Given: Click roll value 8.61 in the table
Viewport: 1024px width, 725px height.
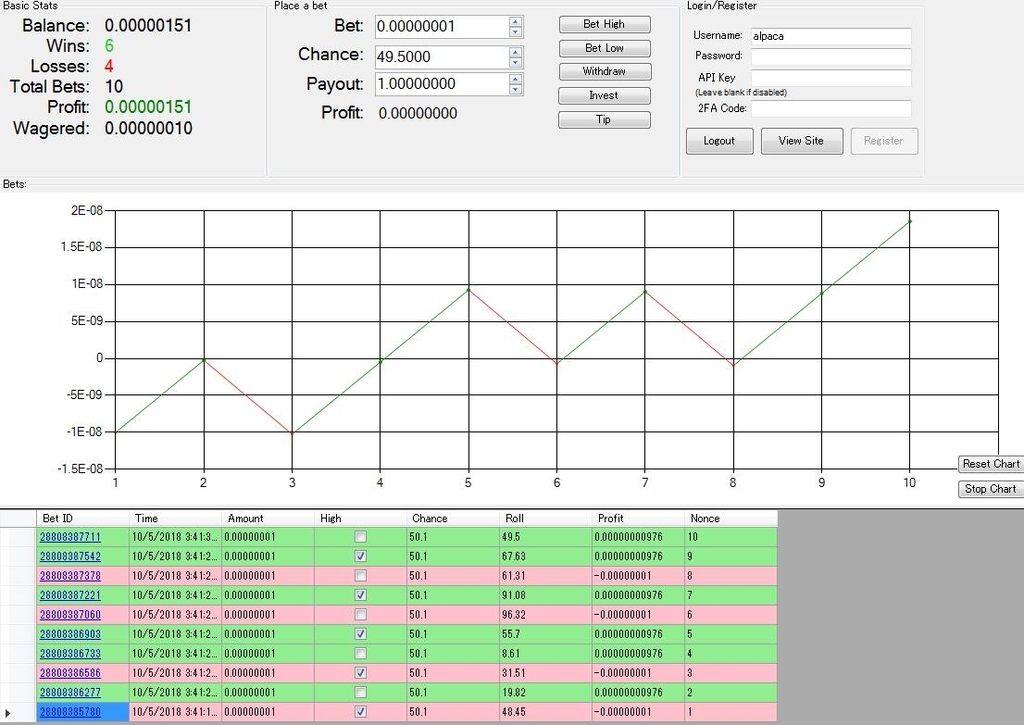Looking at the screenshot, I should [511, 653].
